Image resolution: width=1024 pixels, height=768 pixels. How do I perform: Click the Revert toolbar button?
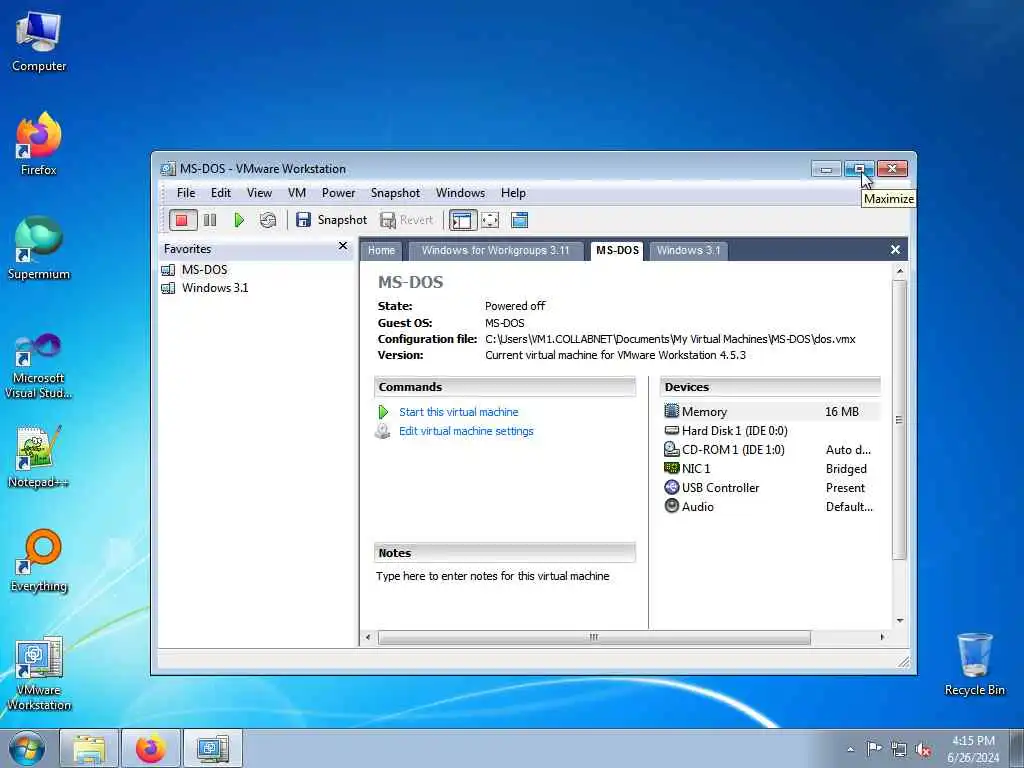click(x=406, y=220)
